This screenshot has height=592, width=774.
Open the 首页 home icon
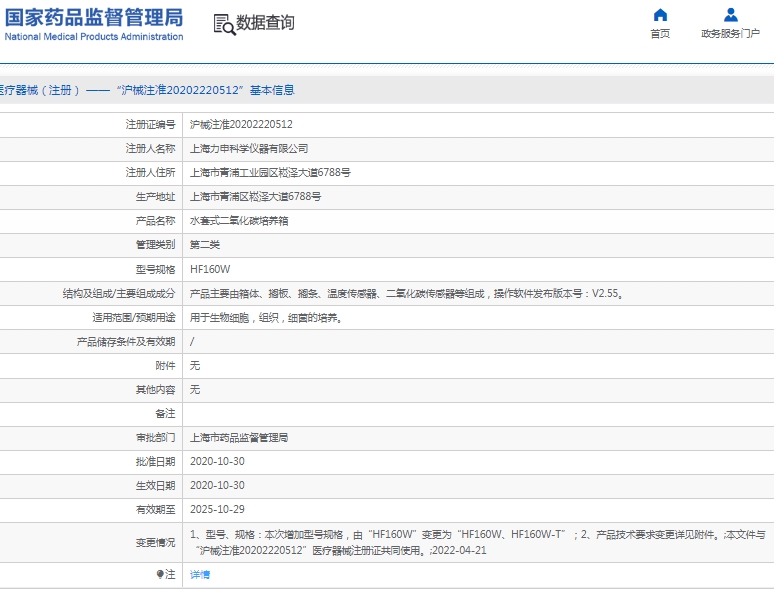660,15
